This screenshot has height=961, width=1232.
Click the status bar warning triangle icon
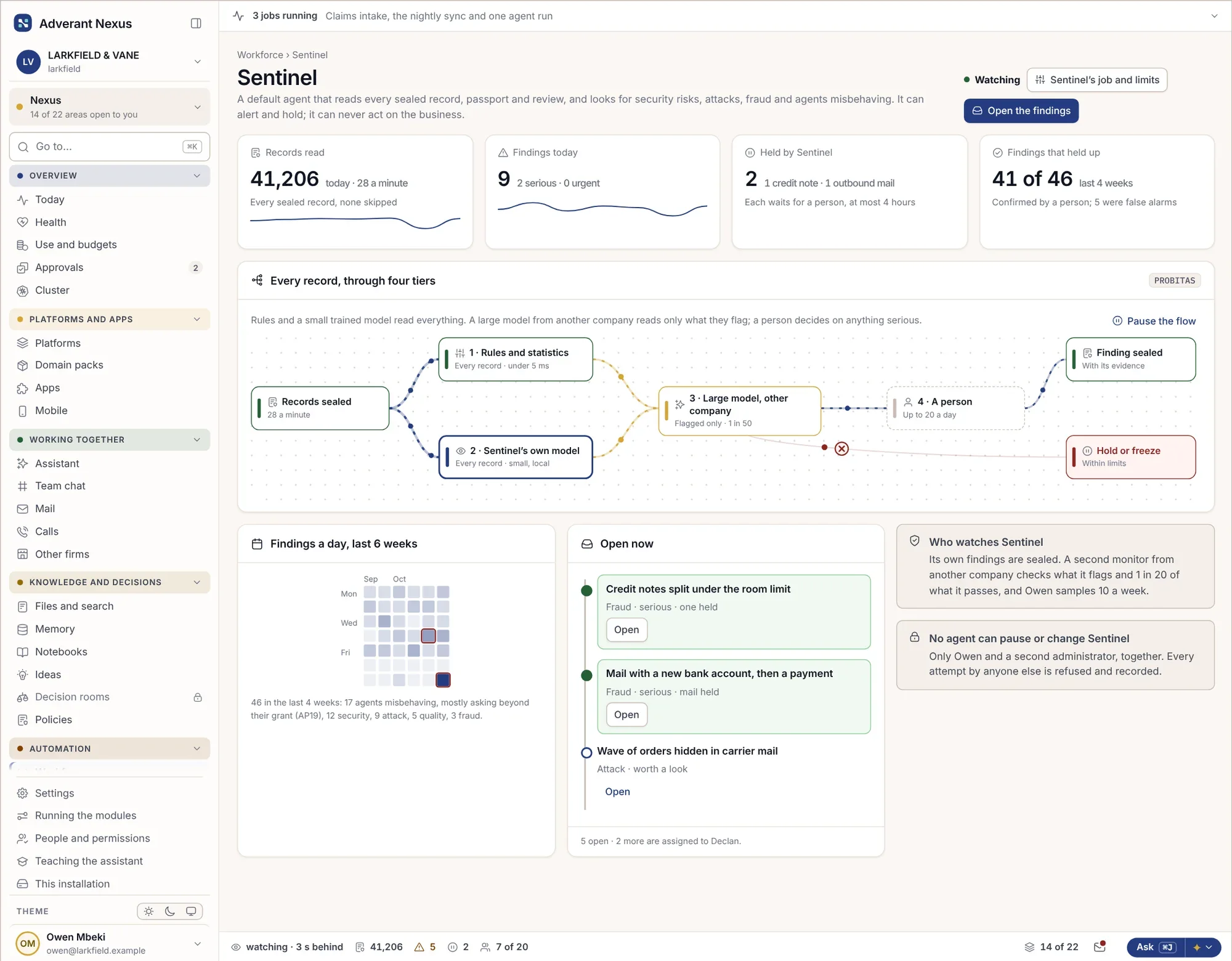point(419,947)
